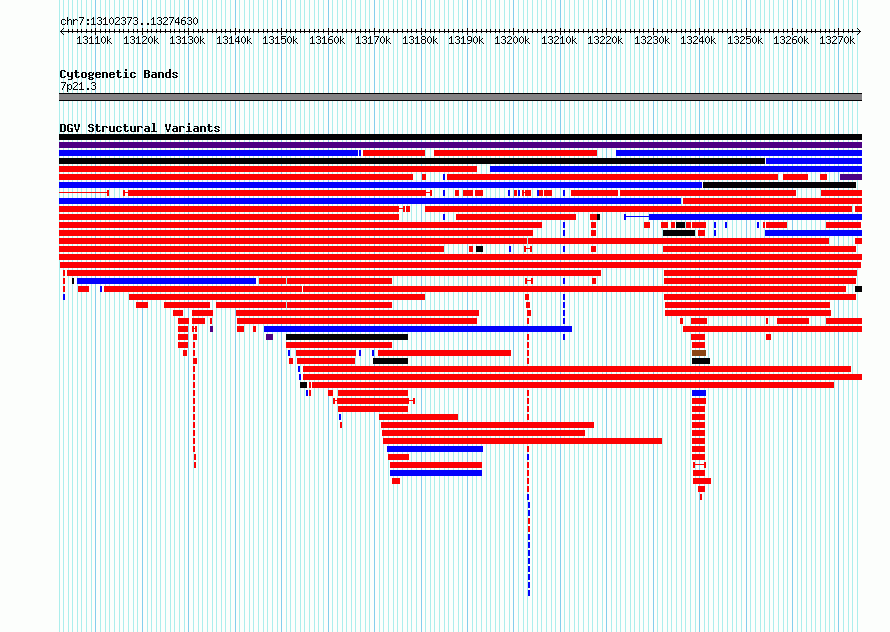
Task: Select the full-width purple variant bar
Action: tap(460, 145)
